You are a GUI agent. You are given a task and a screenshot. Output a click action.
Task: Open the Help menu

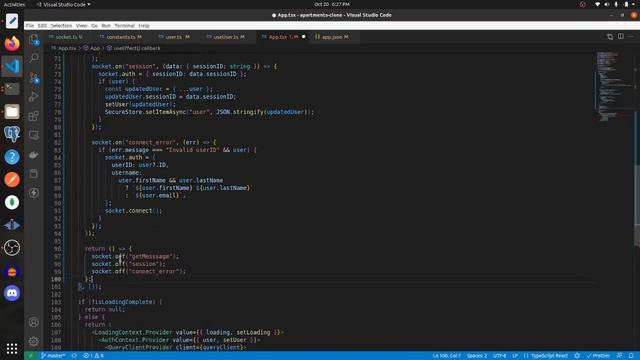[x=144, y=25]
